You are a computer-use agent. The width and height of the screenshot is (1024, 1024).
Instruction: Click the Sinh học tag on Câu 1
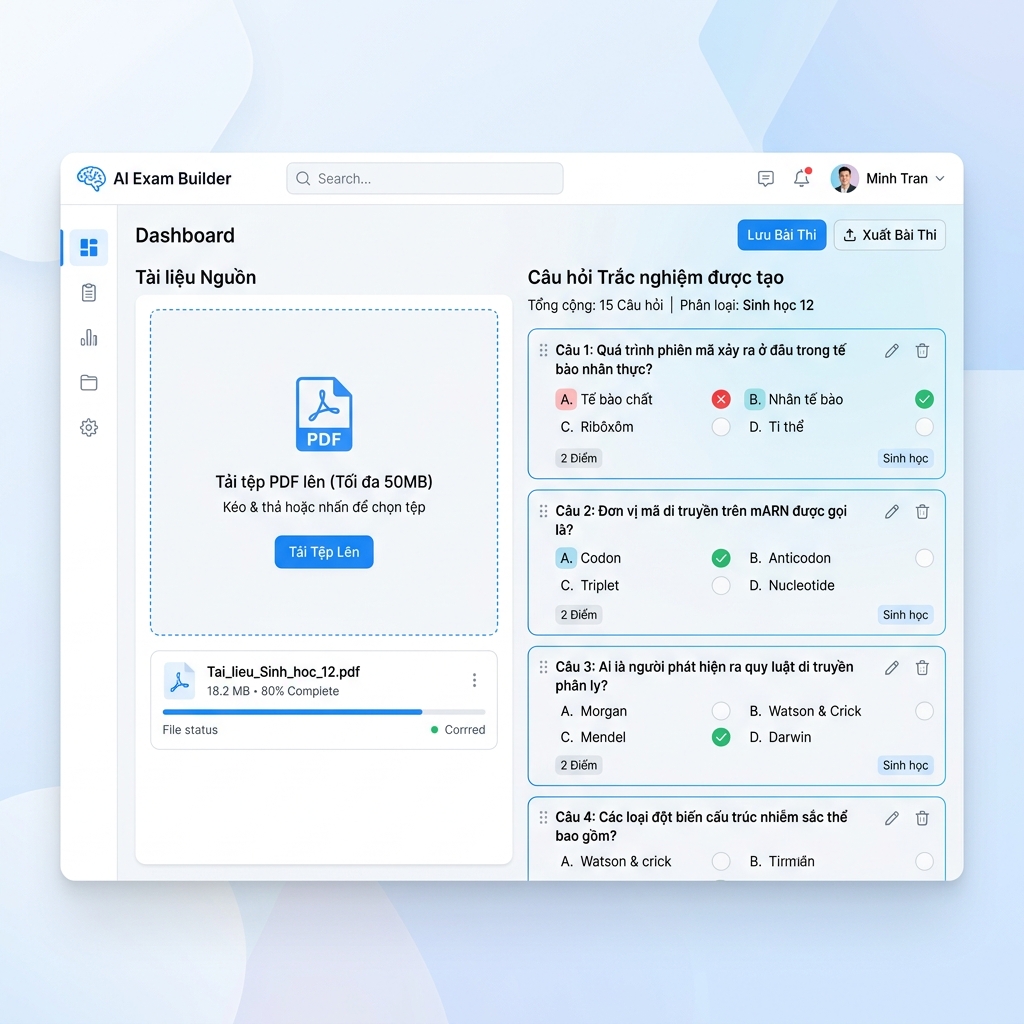click(905, 458)
